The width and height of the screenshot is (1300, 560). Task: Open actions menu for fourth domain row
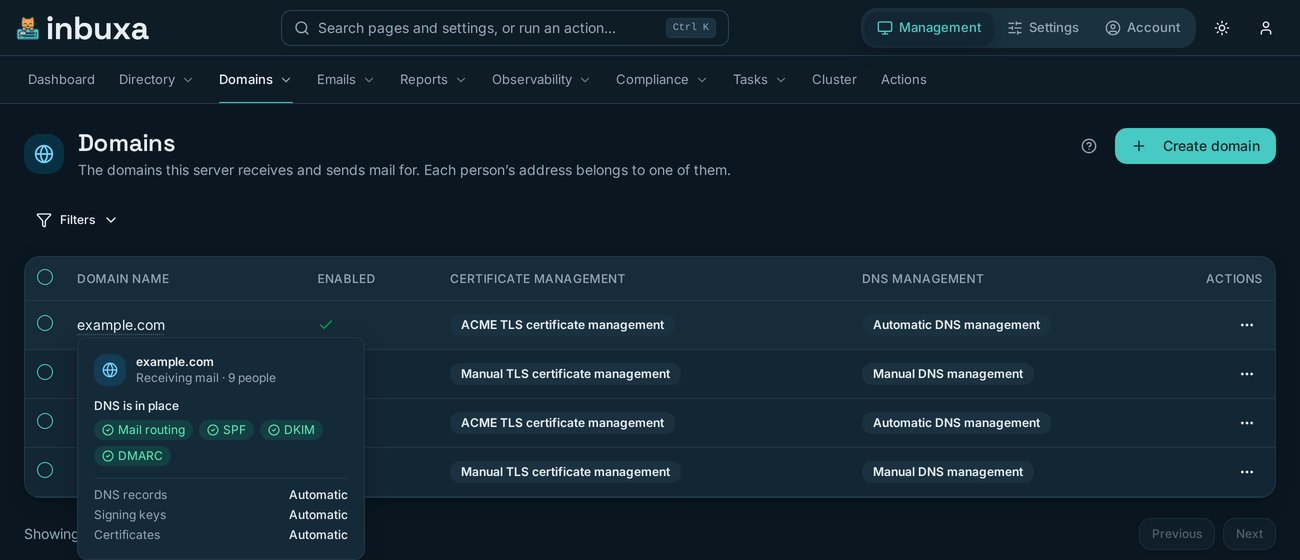pos(1247,472)
